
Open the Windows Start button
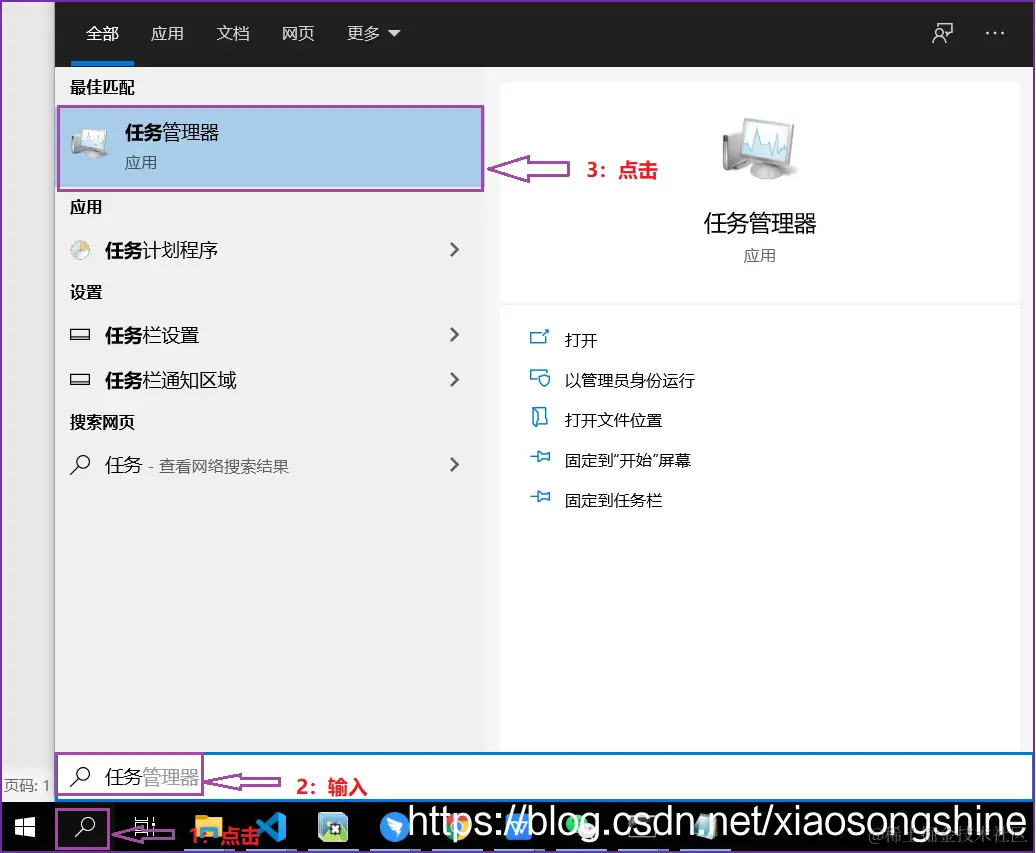[25, 827]
